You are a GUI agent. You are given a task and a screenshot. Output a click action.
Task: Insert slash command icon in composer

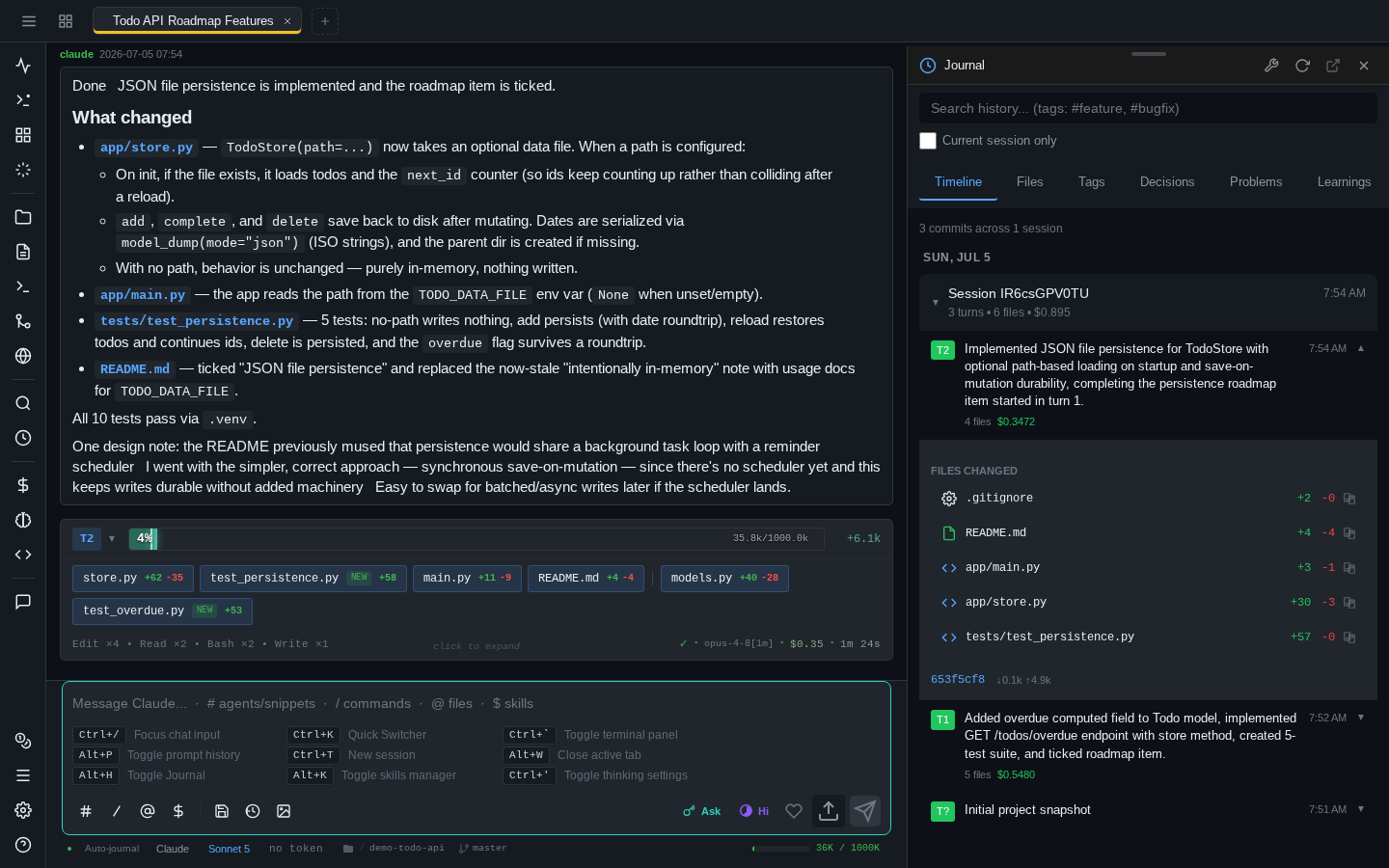(117, 811)
